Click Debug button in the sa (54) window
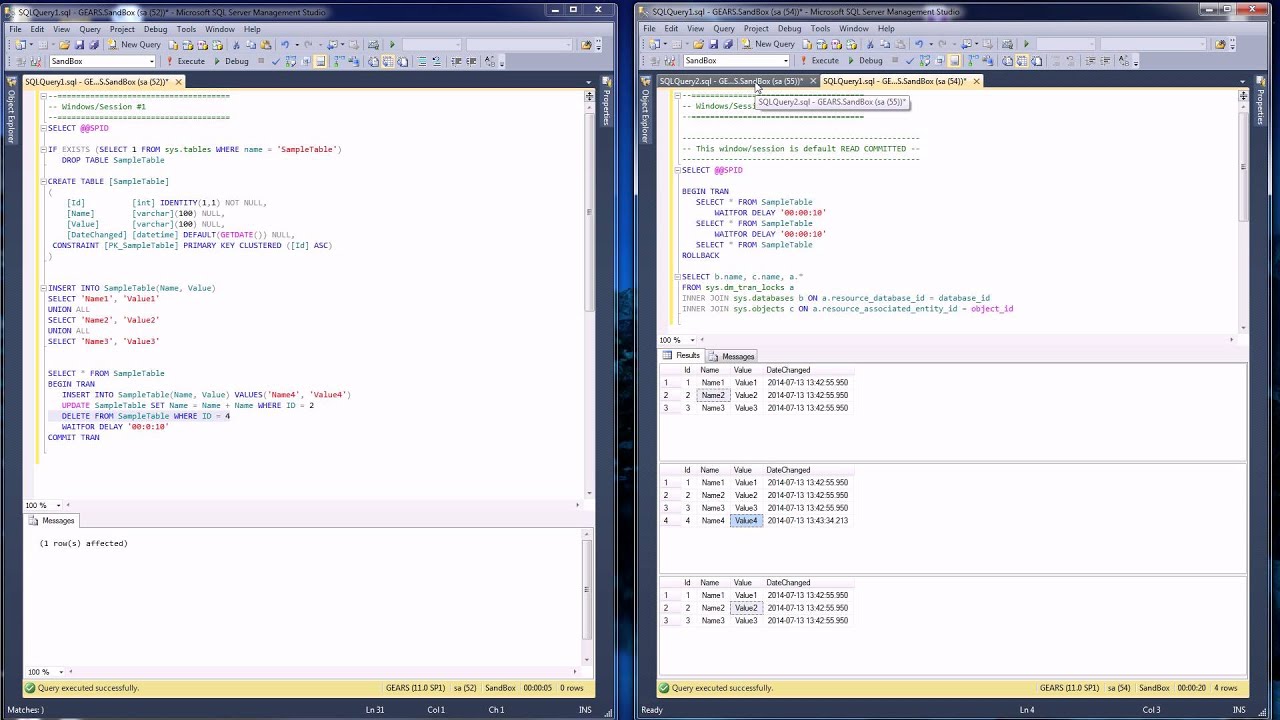 pyautogui.click(x=865, y=61)
